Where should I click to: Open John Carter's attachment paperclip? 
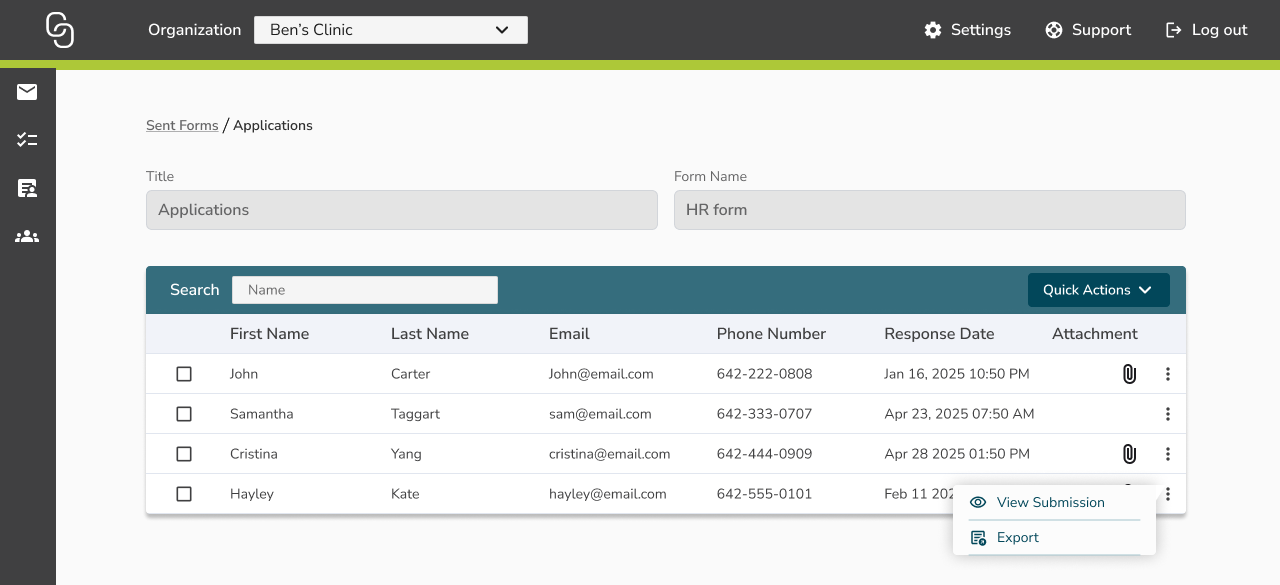[1129, 374]
